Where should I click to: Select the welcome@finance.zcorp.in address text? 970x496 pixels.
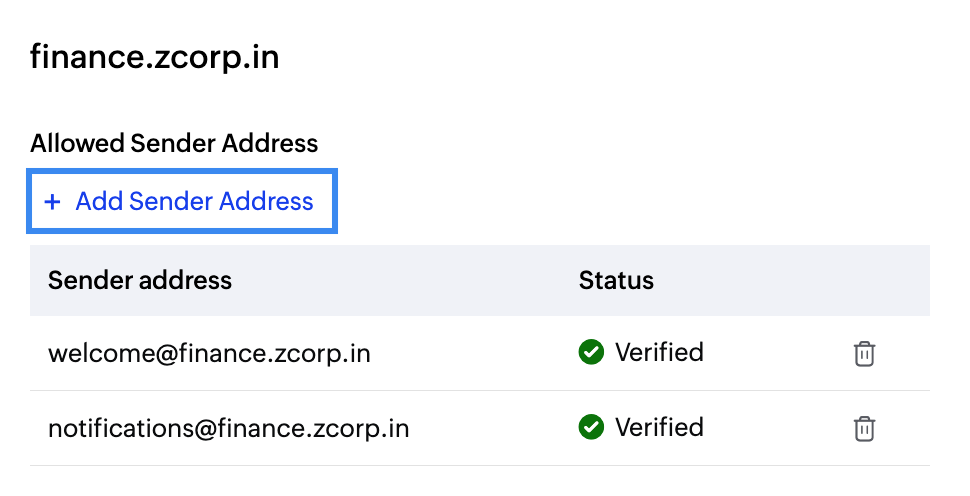[x=209, y=353]
